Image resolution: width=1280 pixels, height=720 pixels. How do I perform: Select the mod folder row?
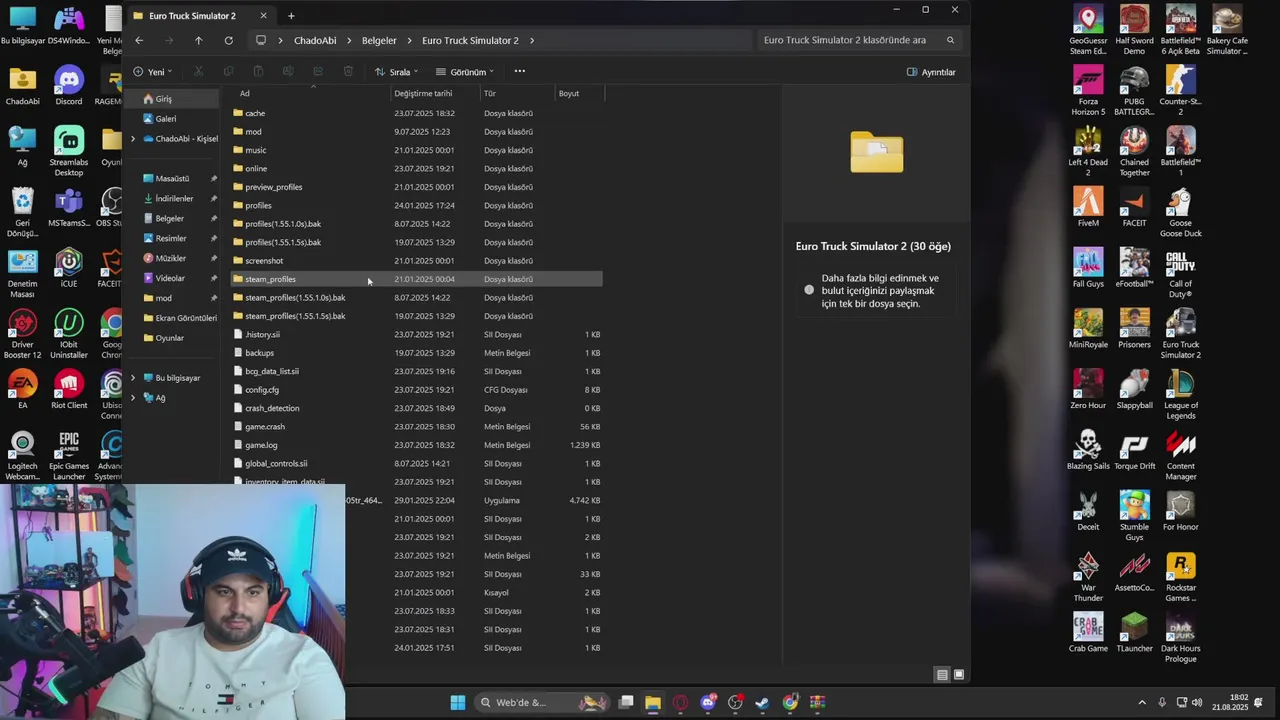[x=416, y=132]
